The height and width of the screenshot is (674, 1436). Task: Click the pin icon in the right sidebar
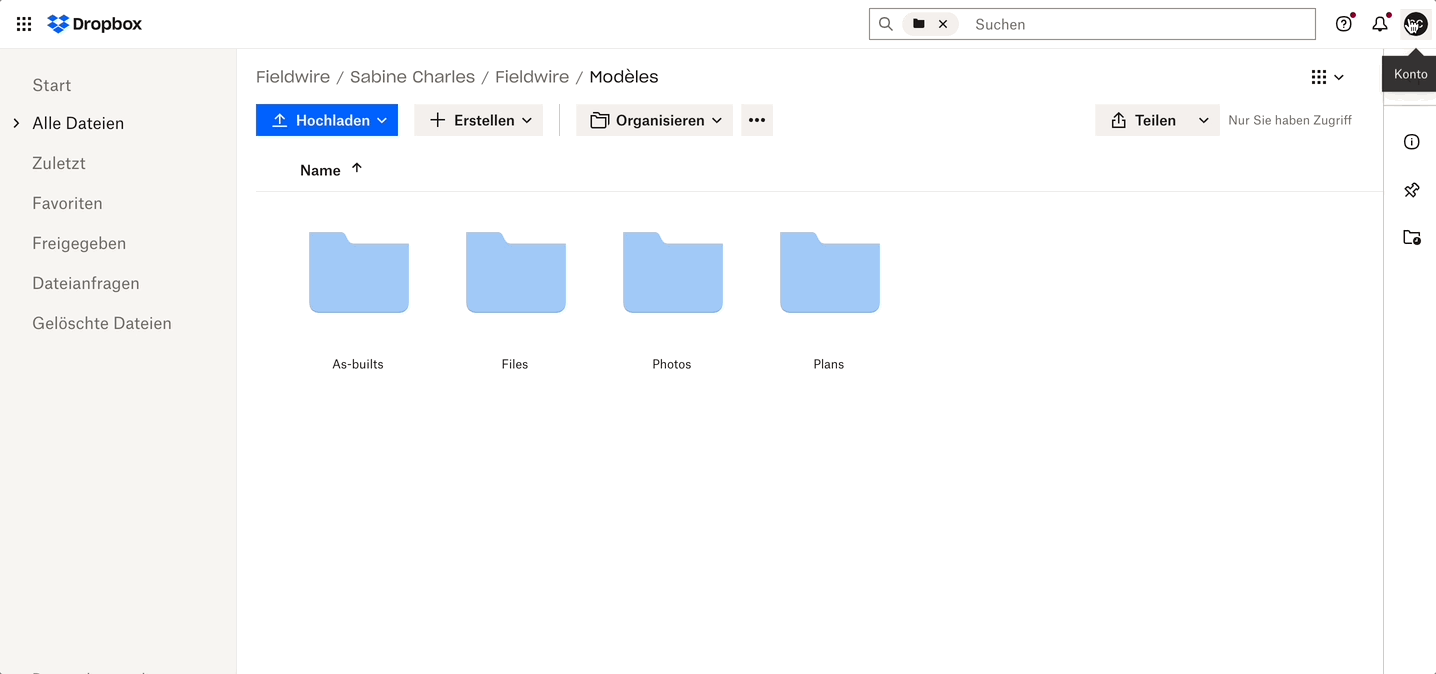click(x=1411, y=189)
